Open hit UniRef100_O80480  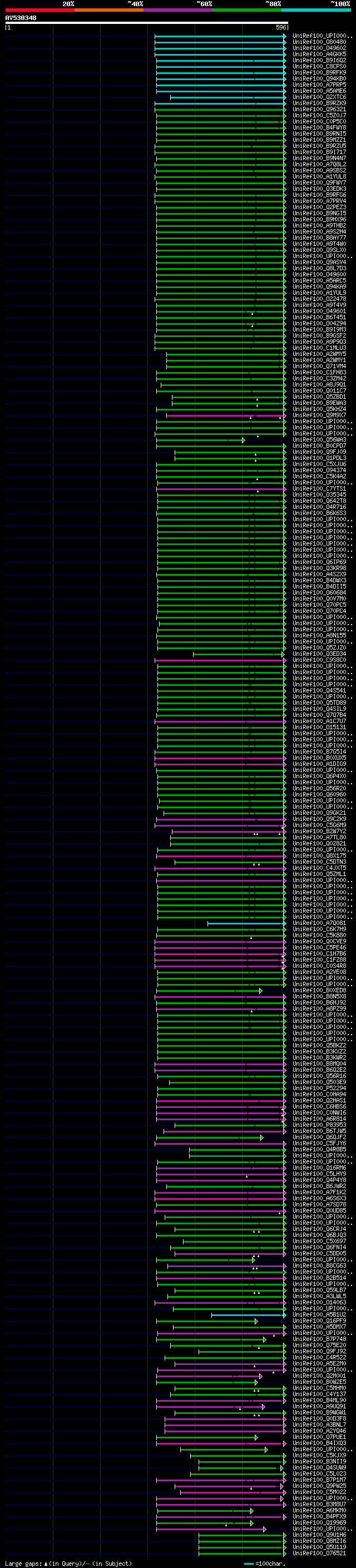[319, 43]
